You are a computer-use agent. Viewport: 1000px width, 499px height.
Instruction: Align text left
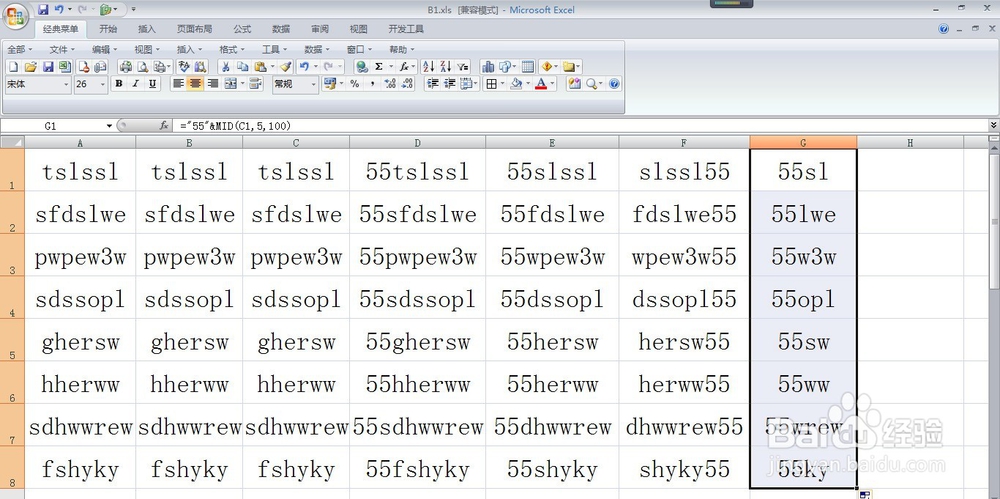pos(179,84)
